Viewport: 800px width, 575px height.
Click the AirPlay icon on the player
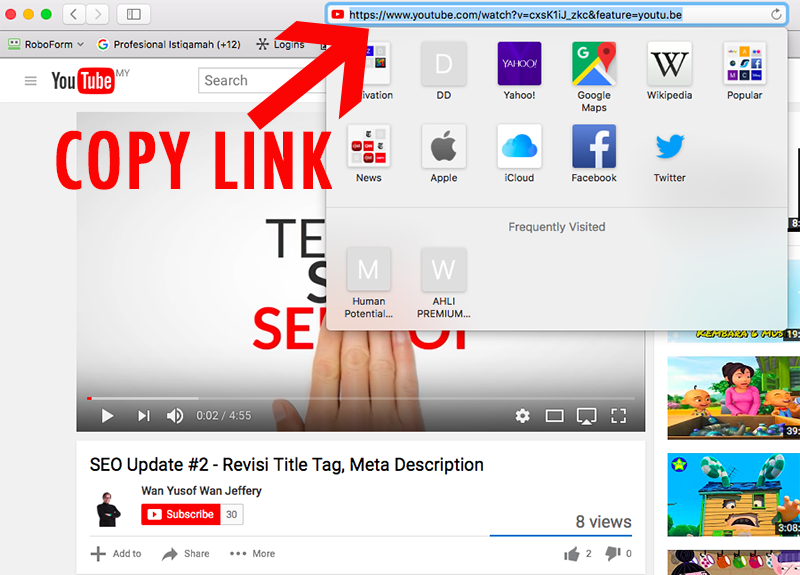(x=587, y=416)
